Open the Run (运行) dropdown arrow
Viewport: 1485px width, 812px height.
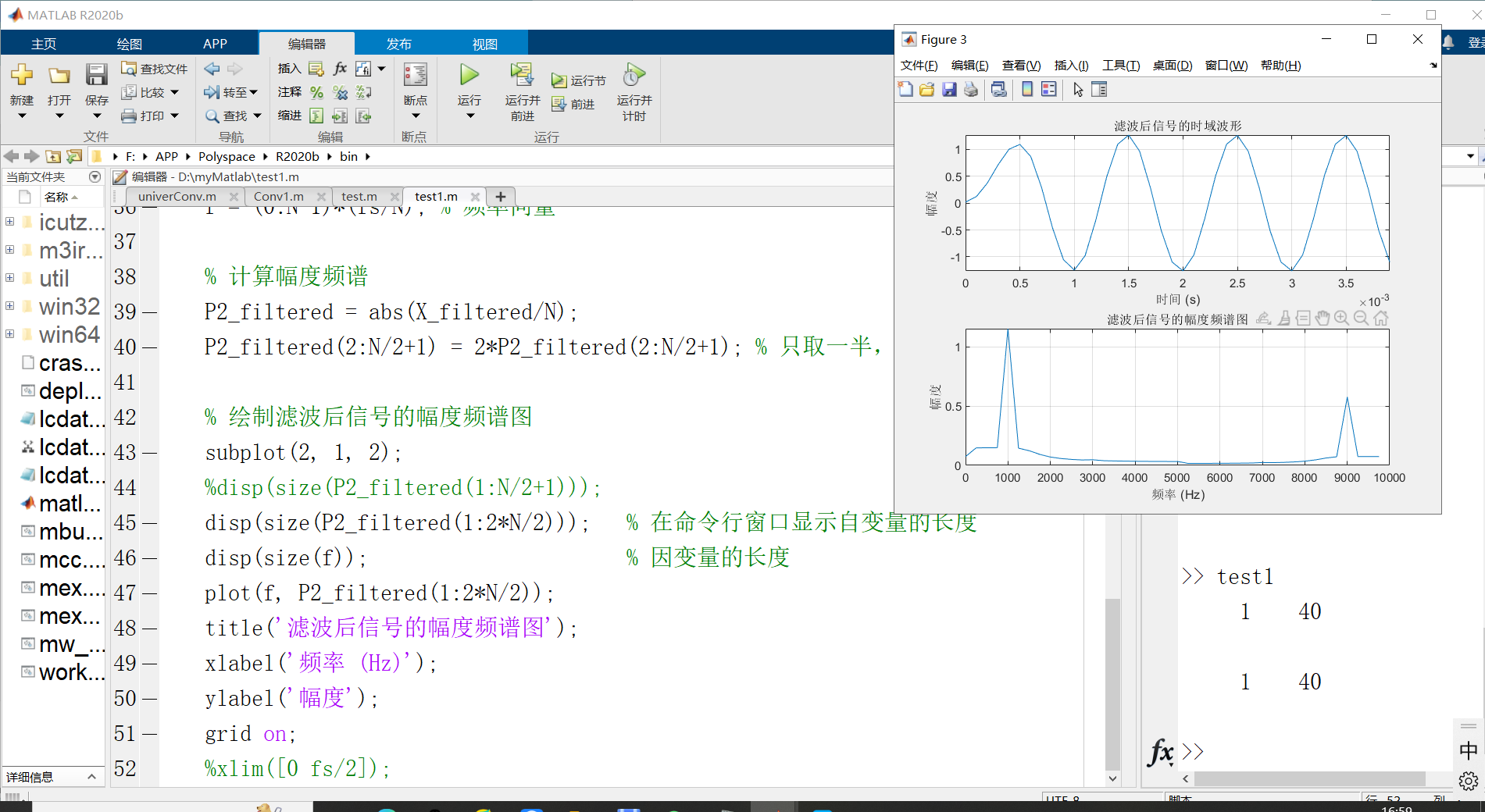point(469,116)
